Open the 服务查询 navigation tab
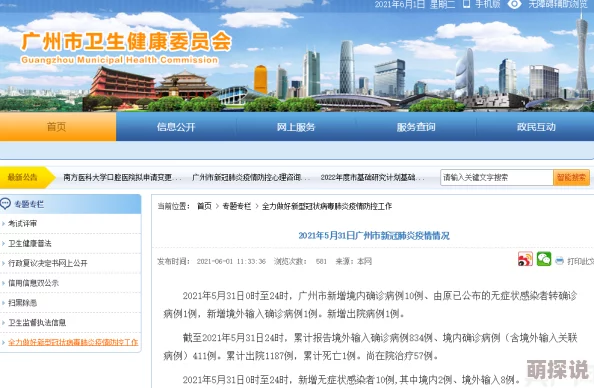 pyautogui.click(x=416, y=127)
